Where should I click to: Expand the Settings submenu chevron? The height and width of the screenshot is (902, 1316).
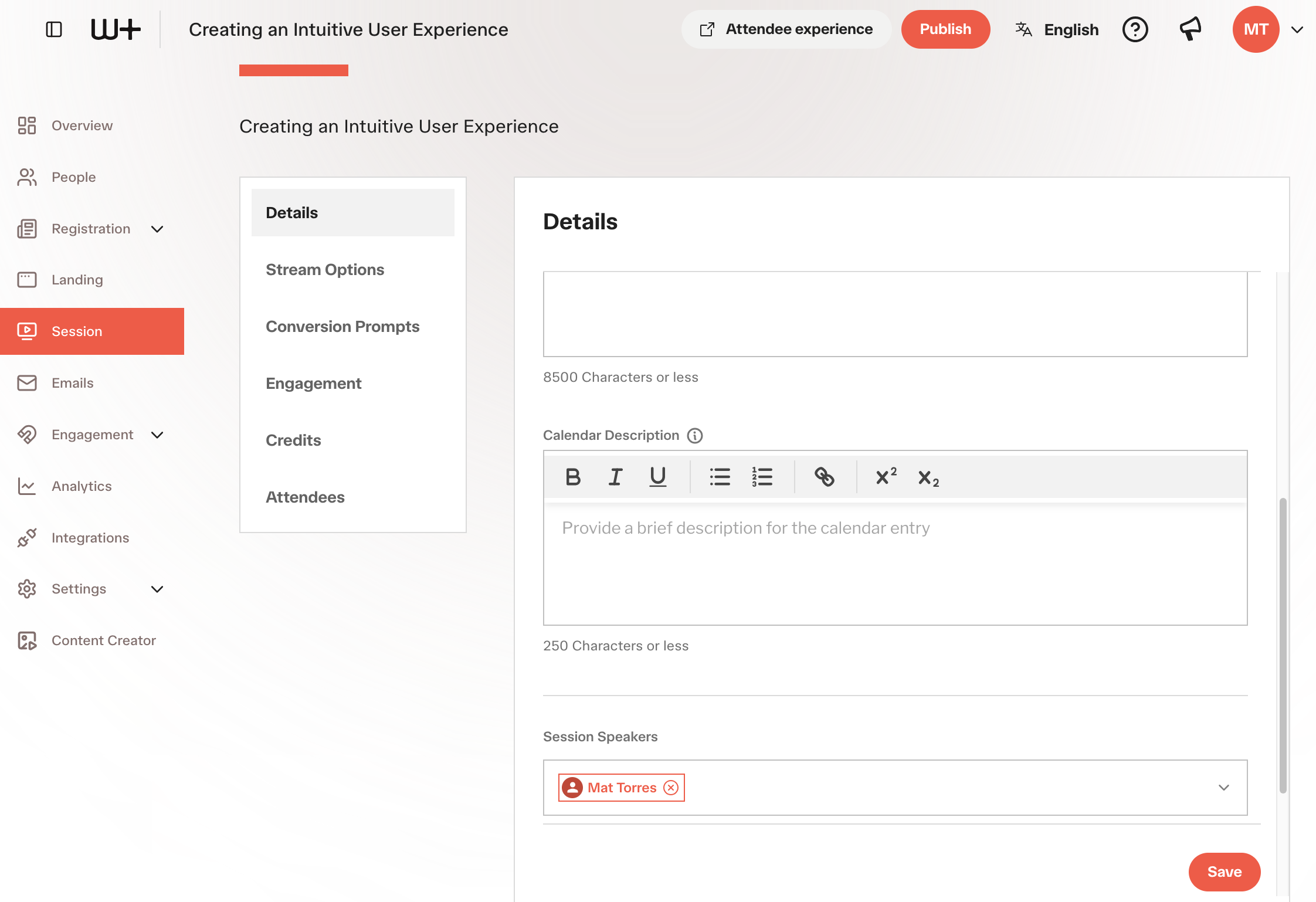157,589
